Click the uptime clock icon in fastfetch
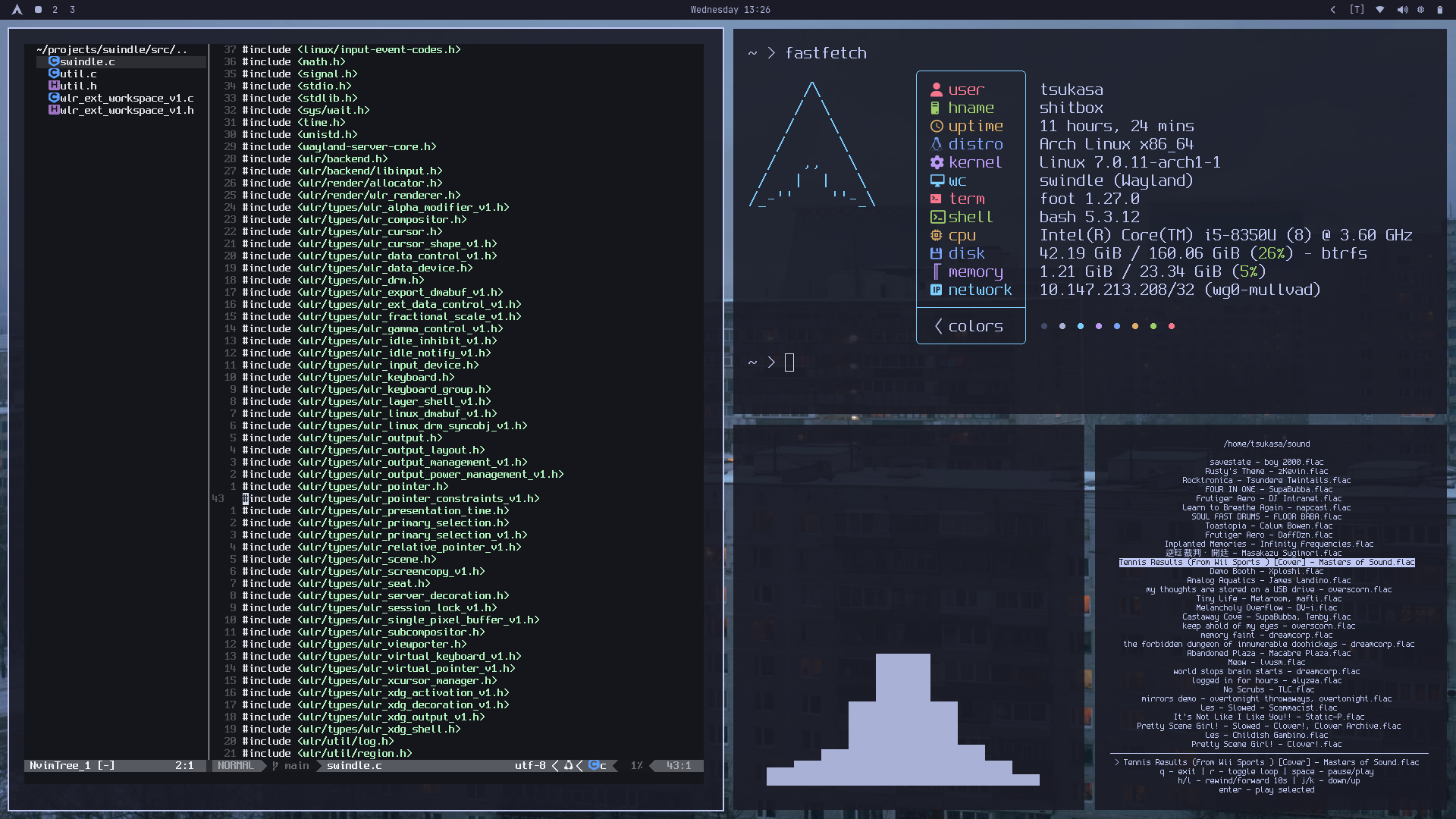Viewport: 1456px width, 819px height. coord(937,126)
